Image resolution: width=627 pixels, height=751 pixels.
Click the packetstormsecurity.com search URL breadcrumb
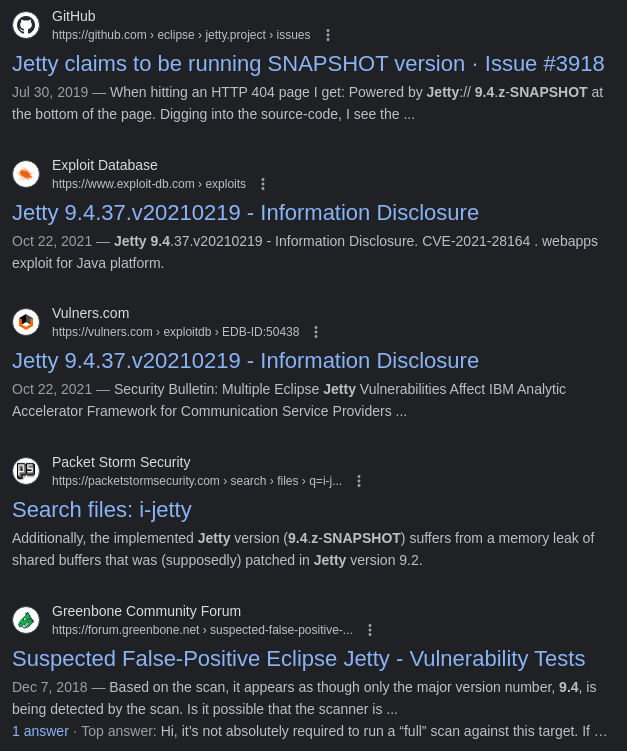(197, 481)
